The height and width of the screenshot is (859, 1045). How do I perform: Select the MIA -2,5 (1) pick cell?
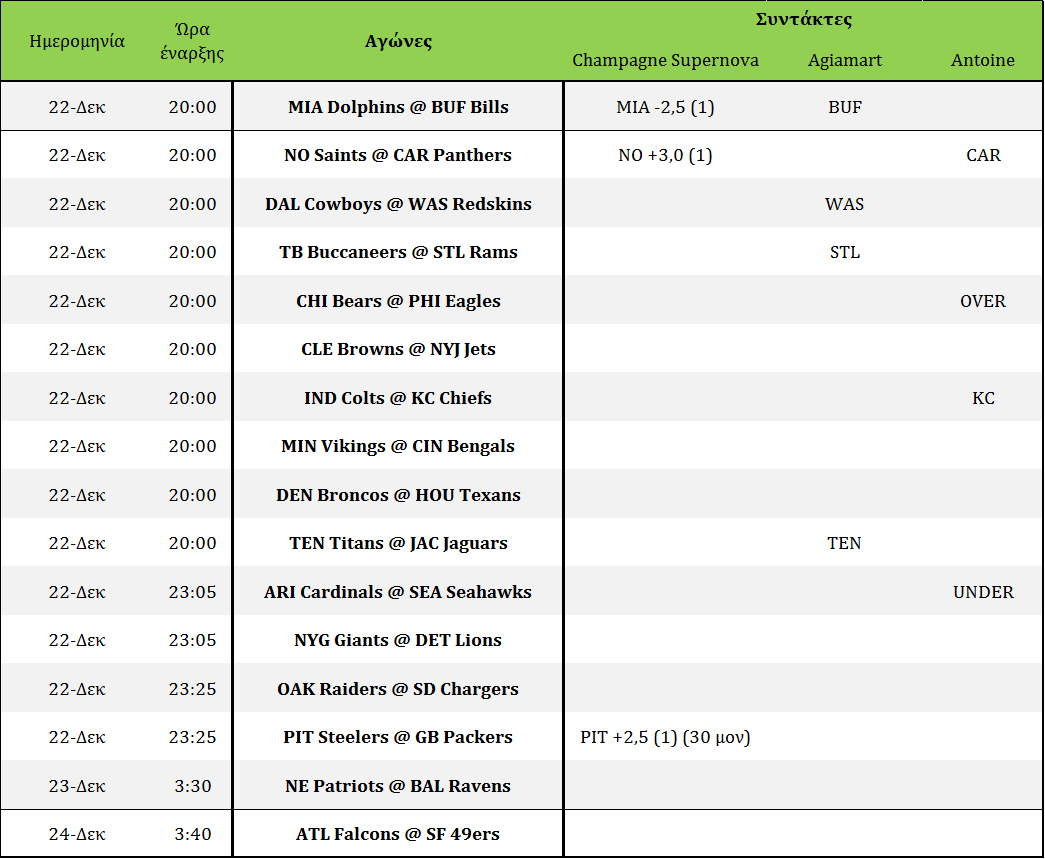click(x=665, y=107)
